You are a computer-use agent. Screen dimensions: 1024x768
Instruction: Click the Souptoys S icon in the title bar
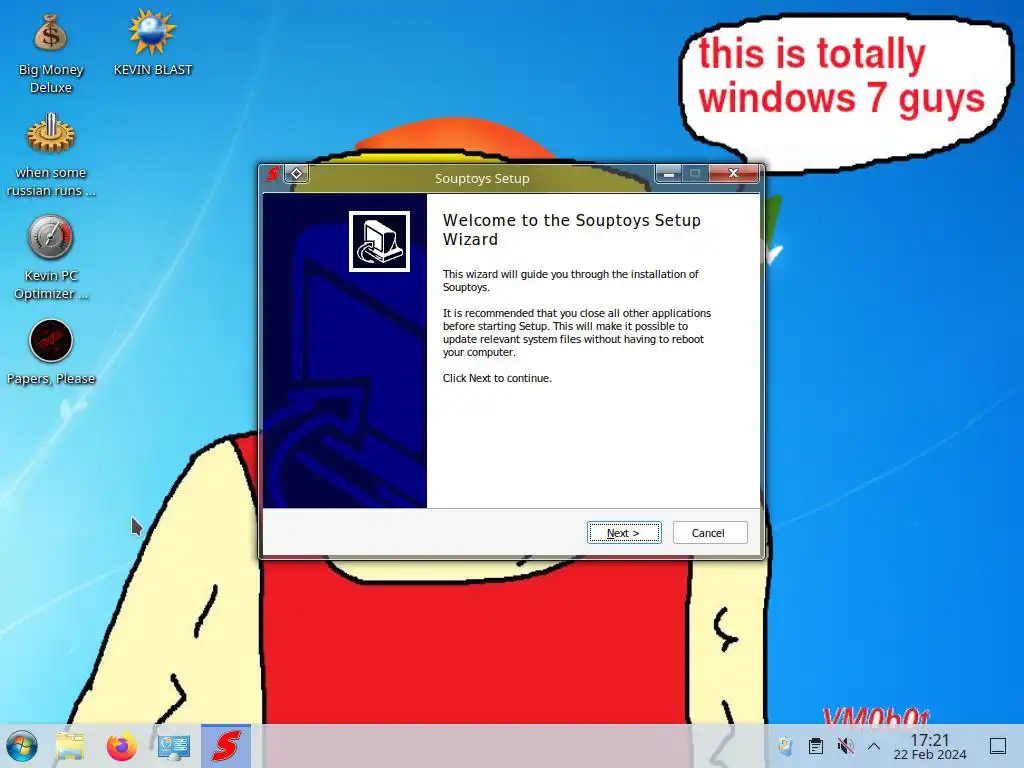273,174
